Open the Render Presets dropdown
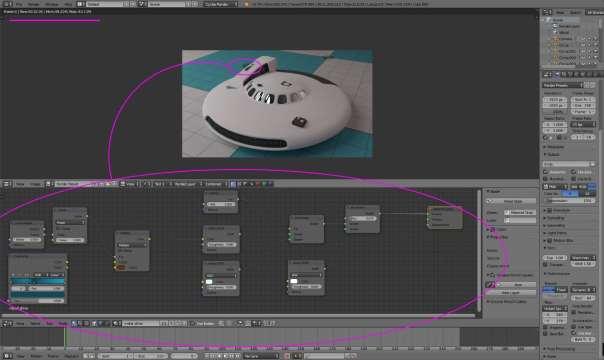This screenshot has height=360, width=604. (563, 85)
